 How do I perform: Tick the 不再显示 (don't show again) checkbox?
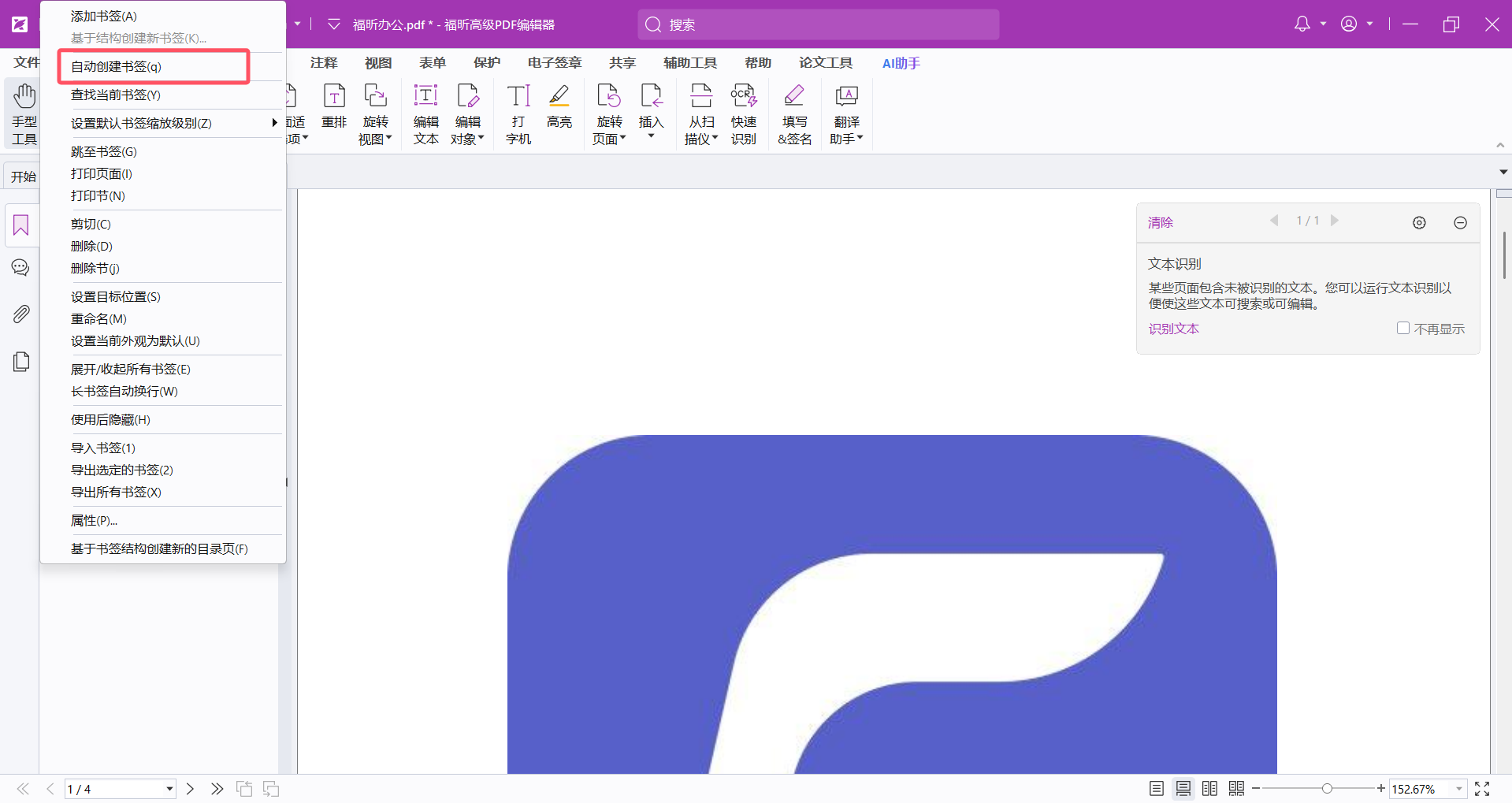click(x=1402, y=329)
